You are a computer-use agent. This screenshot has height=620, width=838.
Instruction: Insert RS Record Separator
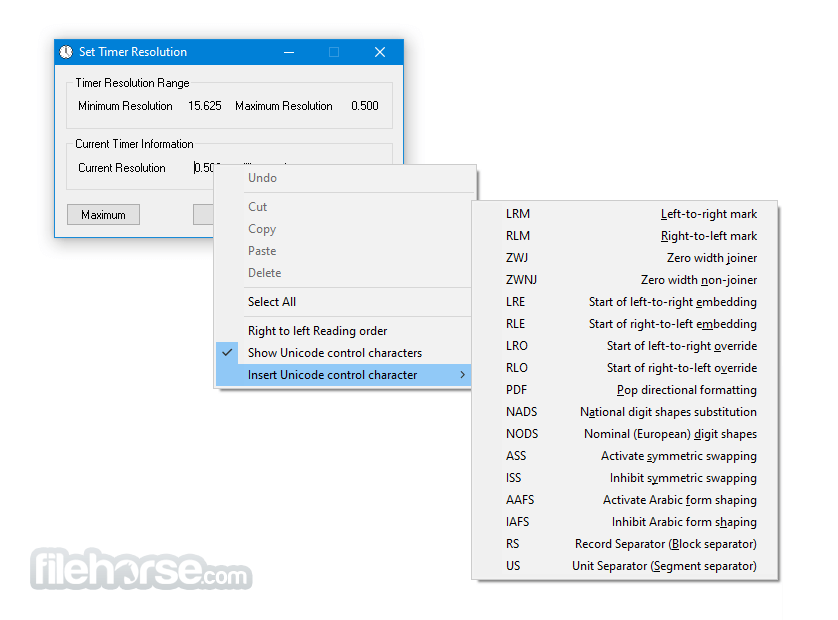pos(624,544)
